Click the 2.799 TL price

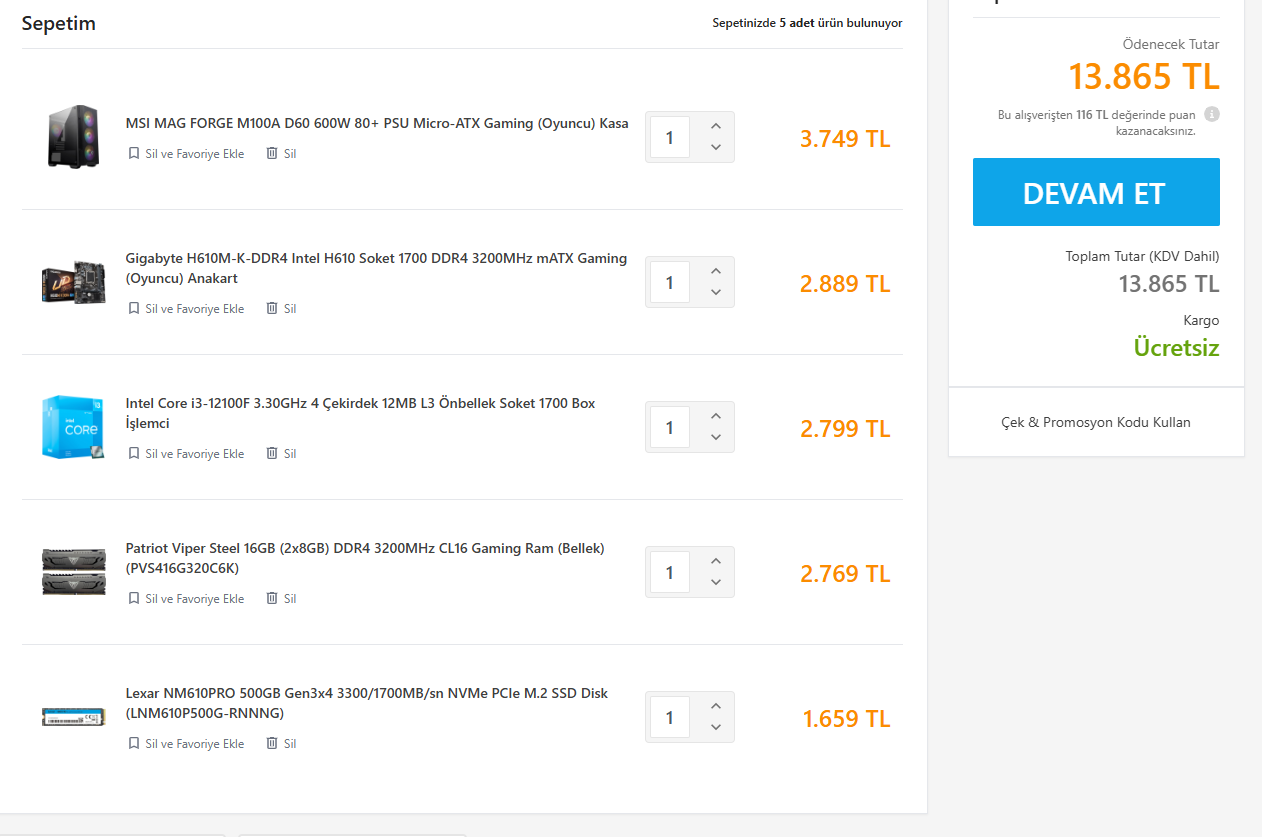click(845, 429)
